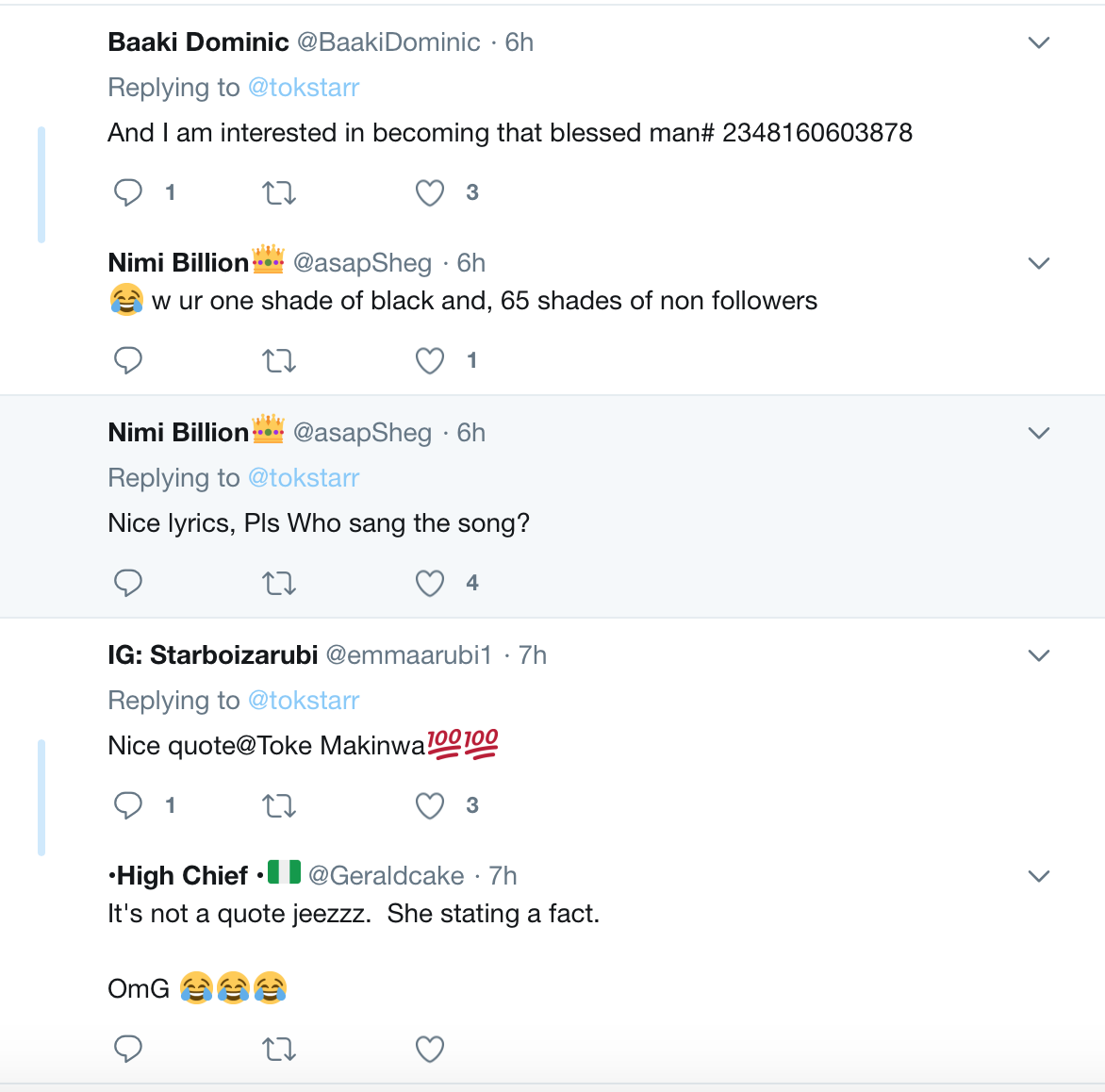Retweet High Chief's 'stating a fact' tweet

279,1050
